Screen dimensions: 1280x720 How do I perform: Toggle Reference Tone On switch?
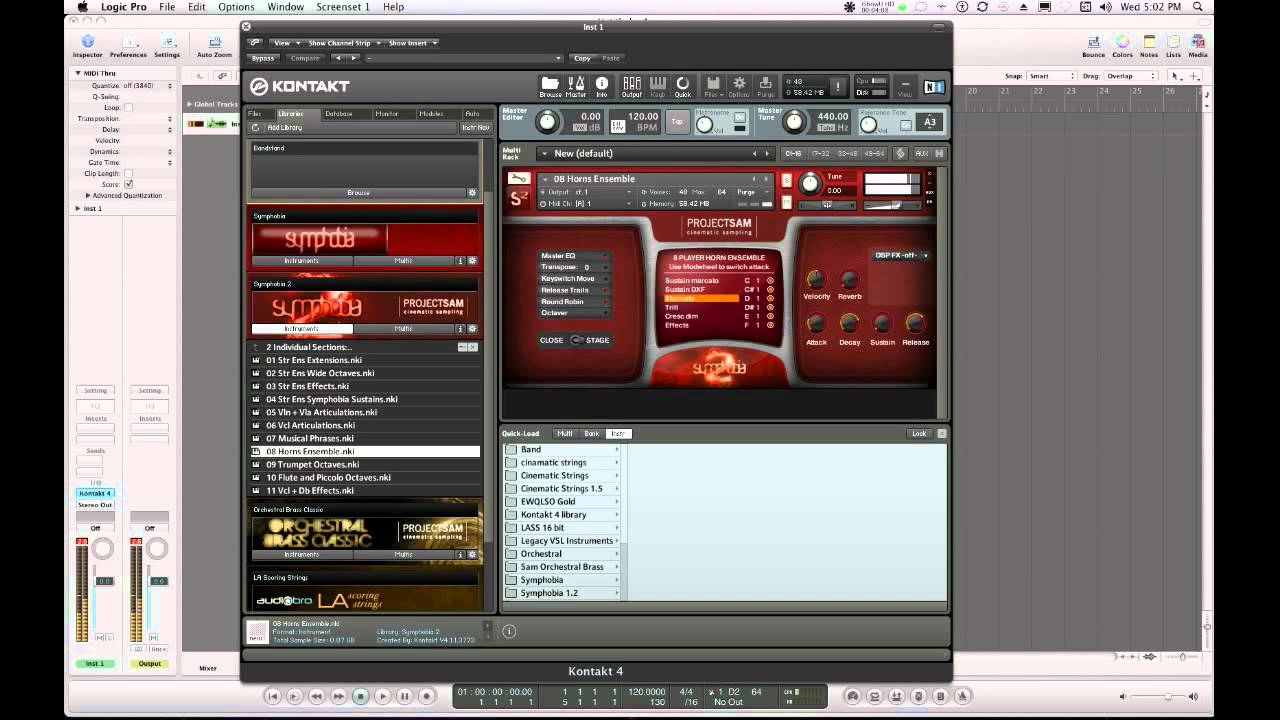[x=906, y=125]
